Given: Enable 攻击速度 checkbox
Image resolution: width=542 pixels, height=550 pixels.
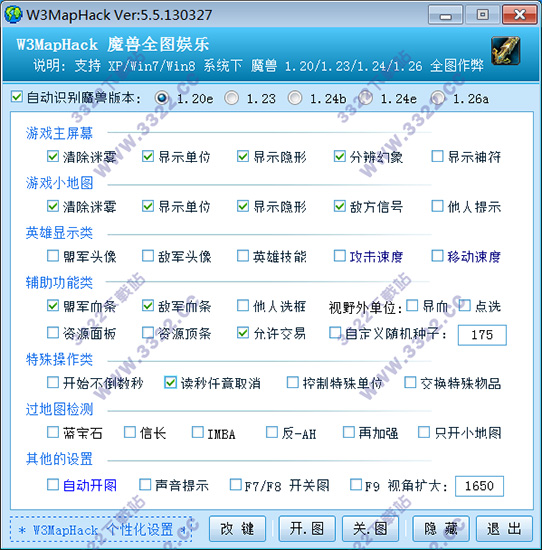Looking at the screenshot, I should pos(340,256).
